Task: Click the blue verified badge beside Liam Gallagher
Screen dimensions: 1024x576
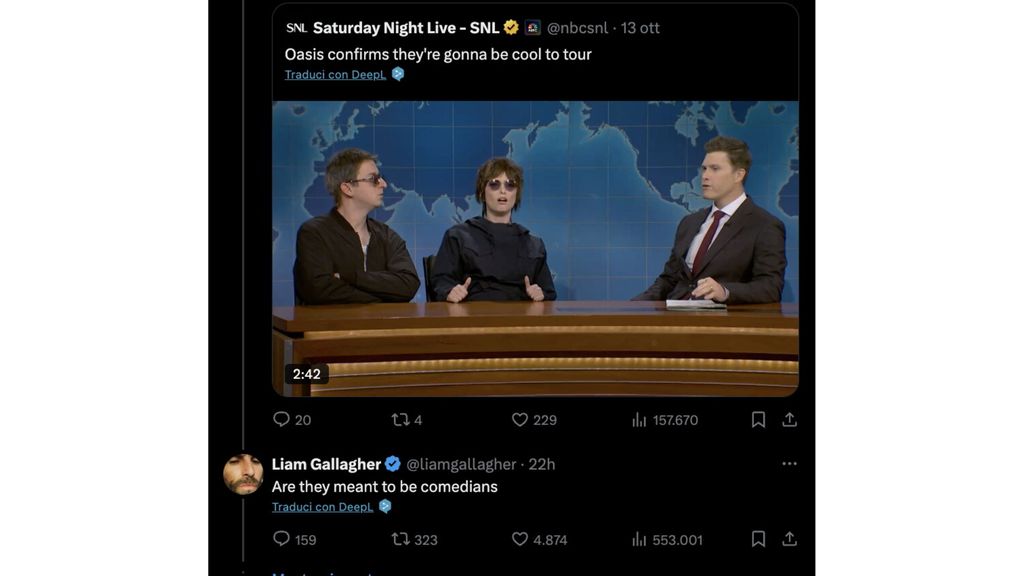Action: coord(391,463)
